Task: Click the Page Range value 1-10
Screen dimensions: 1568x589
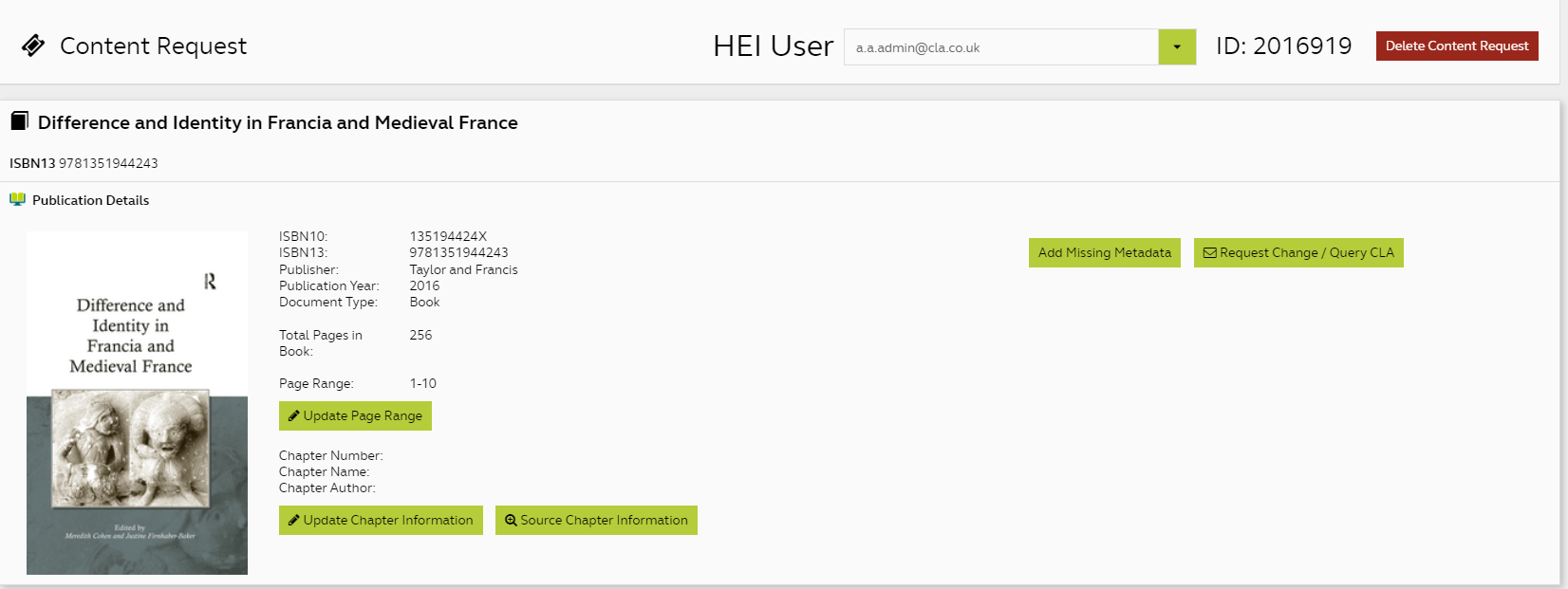Action: click(422, 384)
